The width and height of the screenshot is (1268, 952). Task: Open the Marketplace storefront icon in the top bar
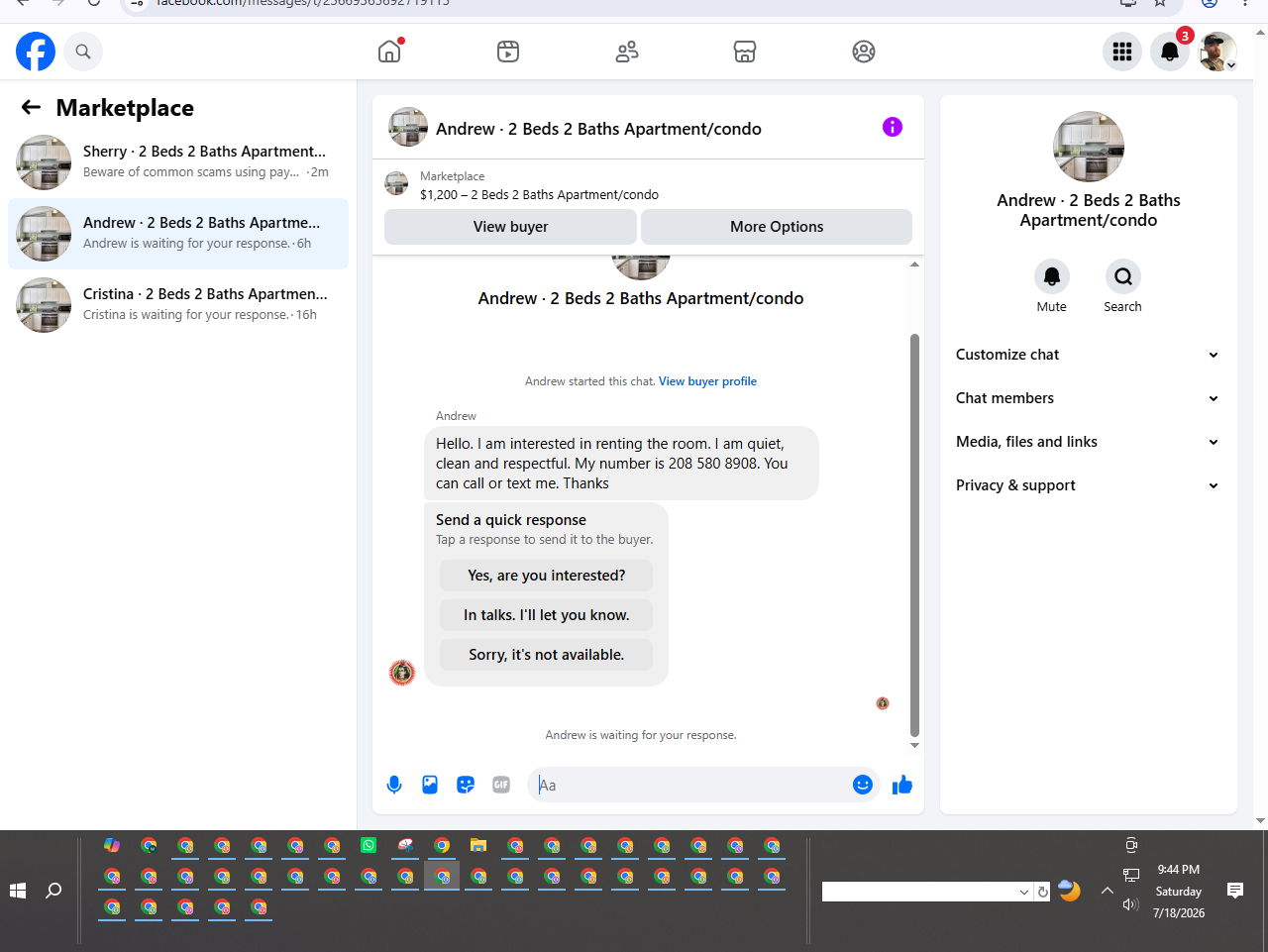745,52
